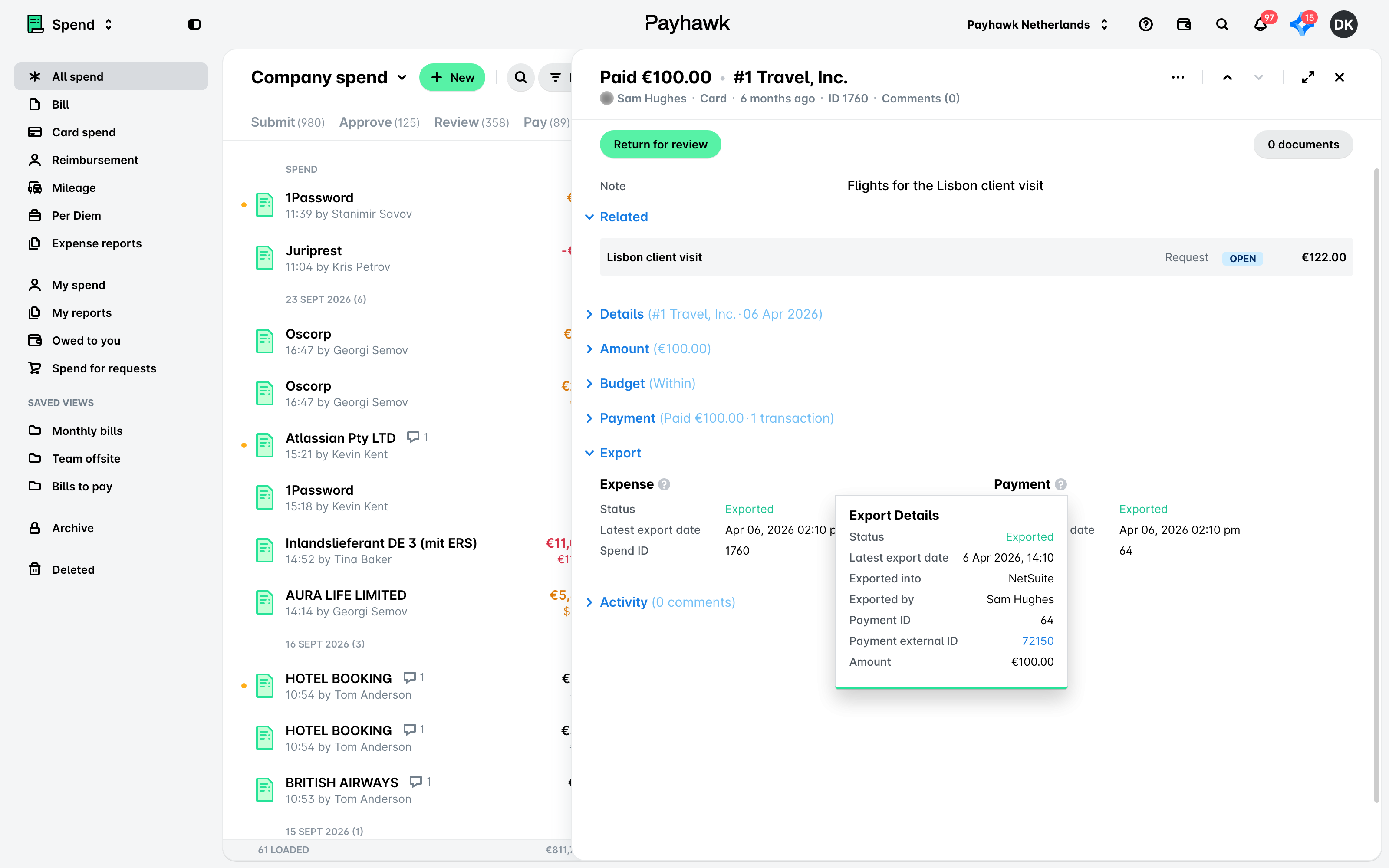Switch to the Approve tab

coord(379,122)
